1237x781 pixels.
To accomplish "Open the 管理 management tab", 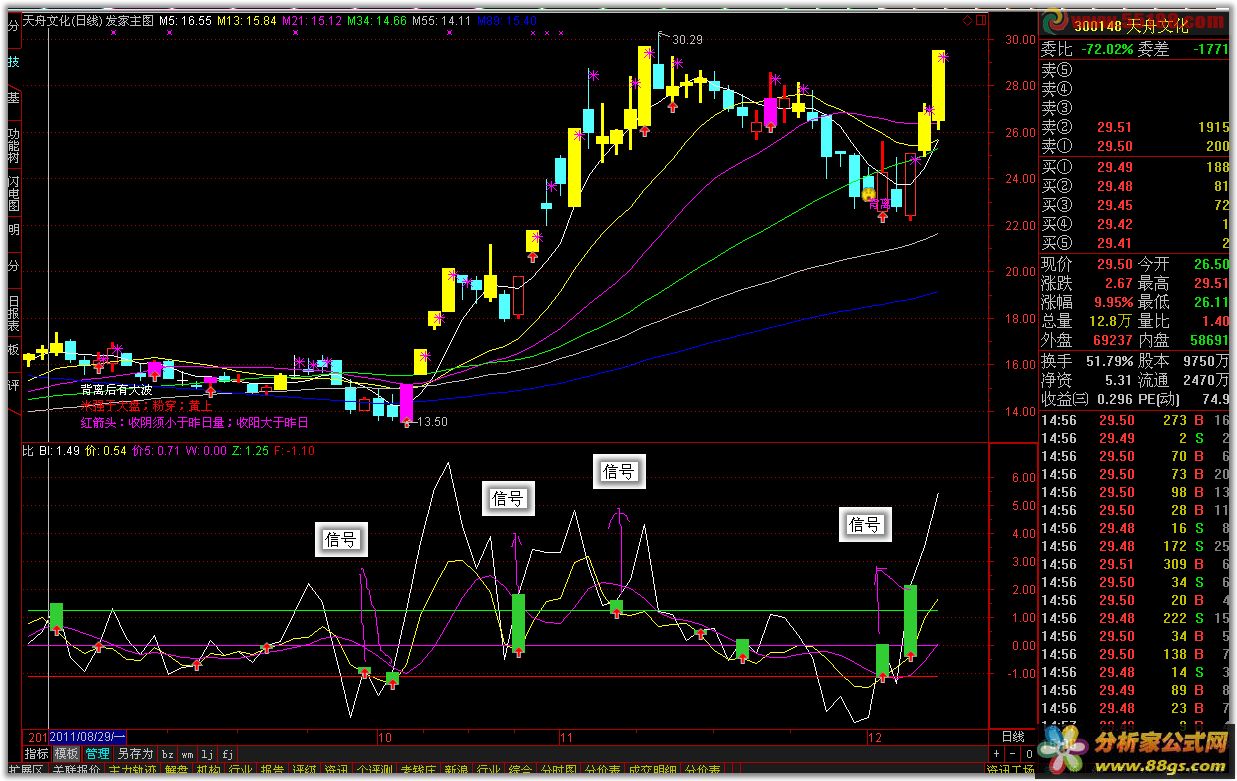I will (97, 753).
